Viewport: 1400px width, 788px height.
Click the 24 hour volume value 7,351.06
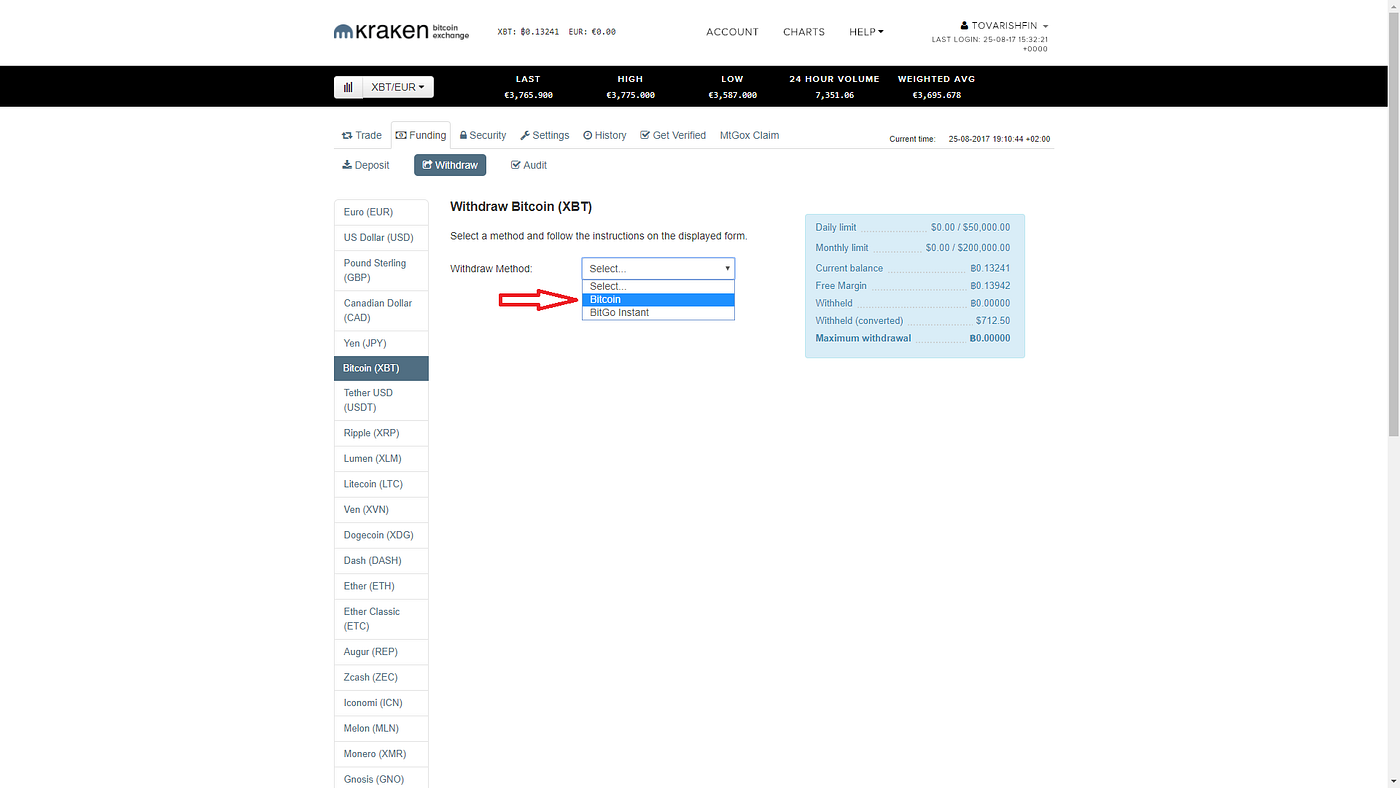click(834, 95)
